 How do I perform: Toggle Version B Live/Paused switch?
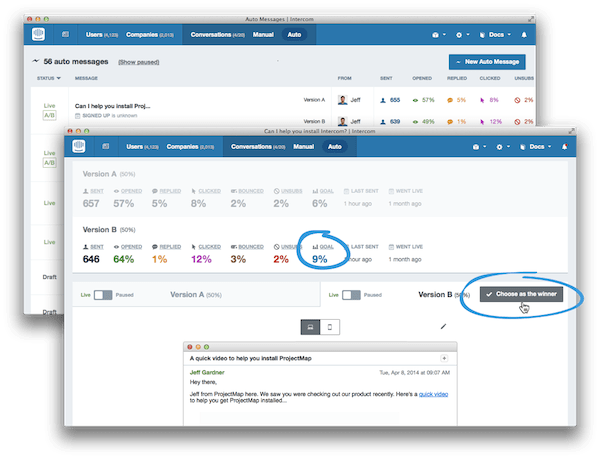tap(351, 295)
